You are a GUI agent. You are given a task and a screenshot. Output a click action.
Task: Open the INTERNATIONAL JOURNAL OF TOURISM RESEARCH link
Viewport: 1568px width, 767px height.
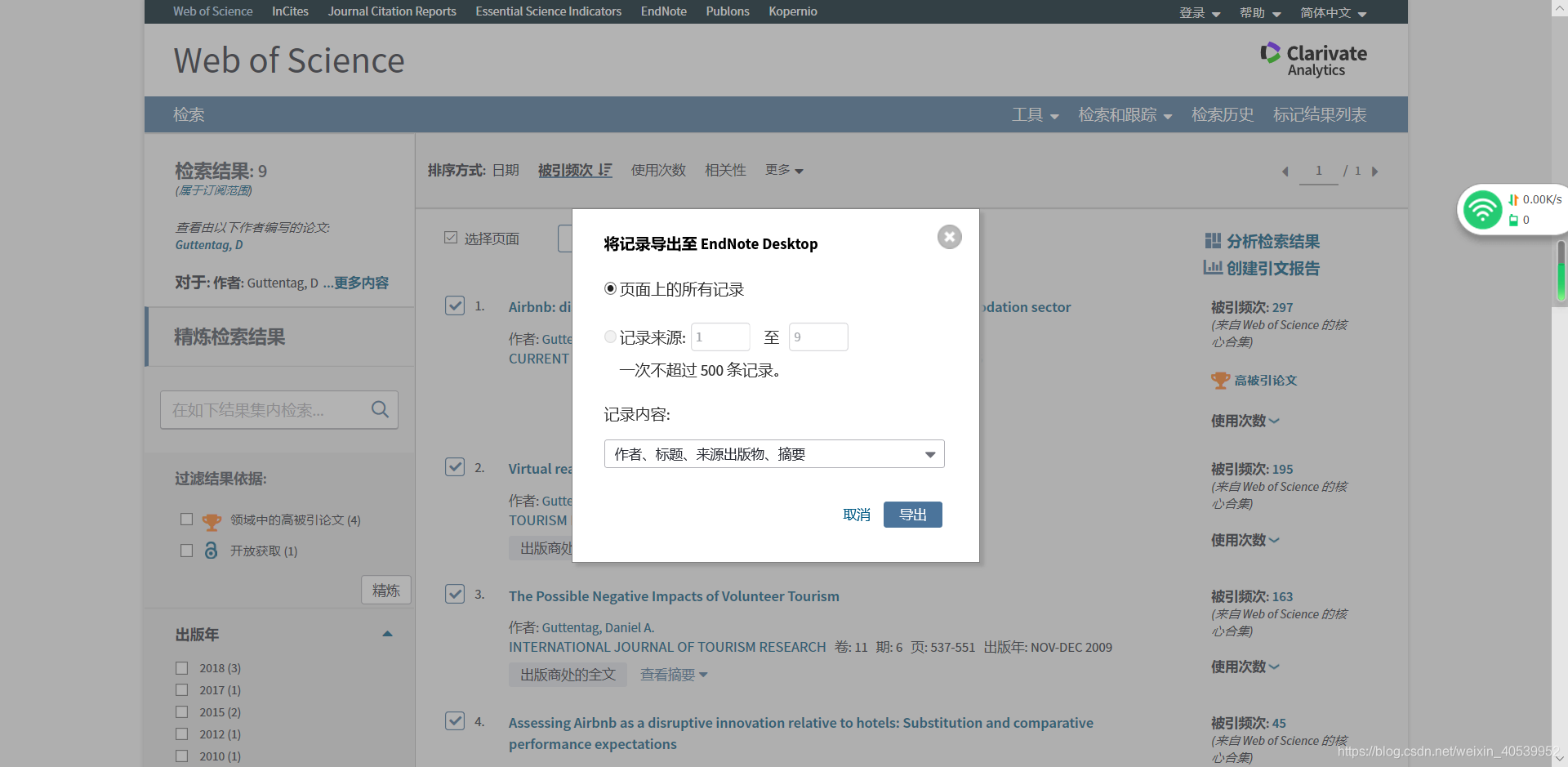click(x=667, y=647)
